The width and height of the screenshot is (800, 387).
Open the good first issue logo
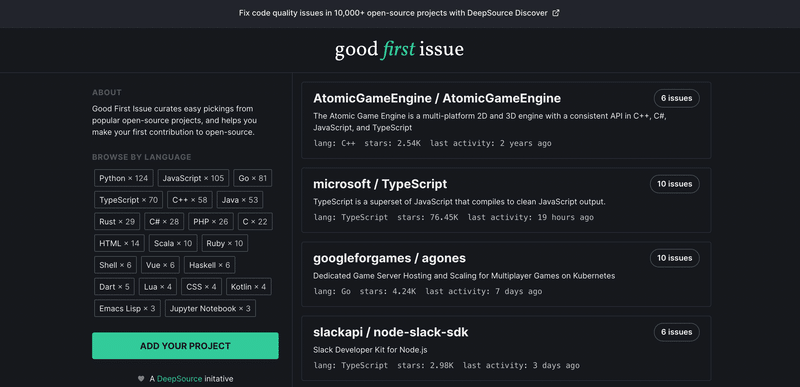click(x=399, y=50)
